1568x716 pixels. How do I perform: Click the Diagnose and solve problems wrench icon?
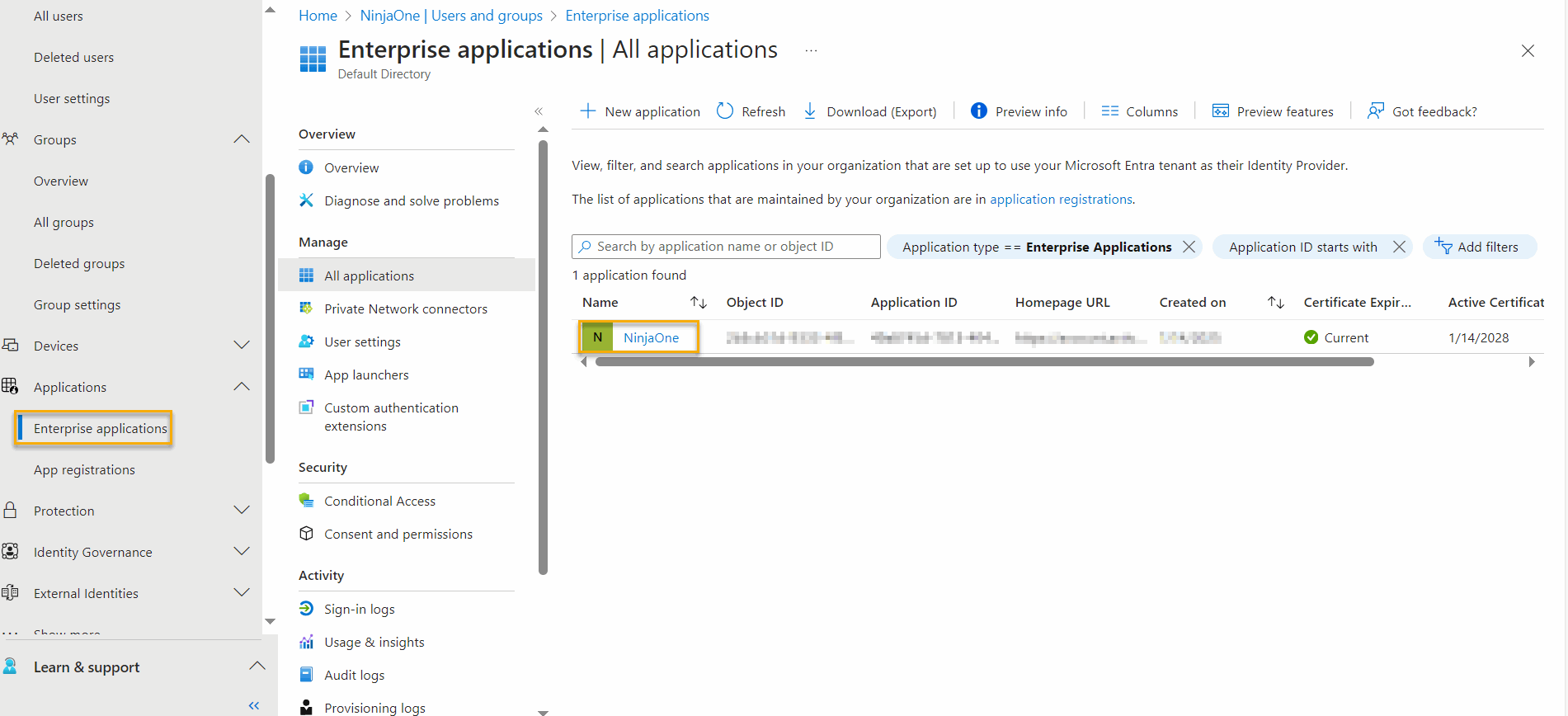coord(306,200)
